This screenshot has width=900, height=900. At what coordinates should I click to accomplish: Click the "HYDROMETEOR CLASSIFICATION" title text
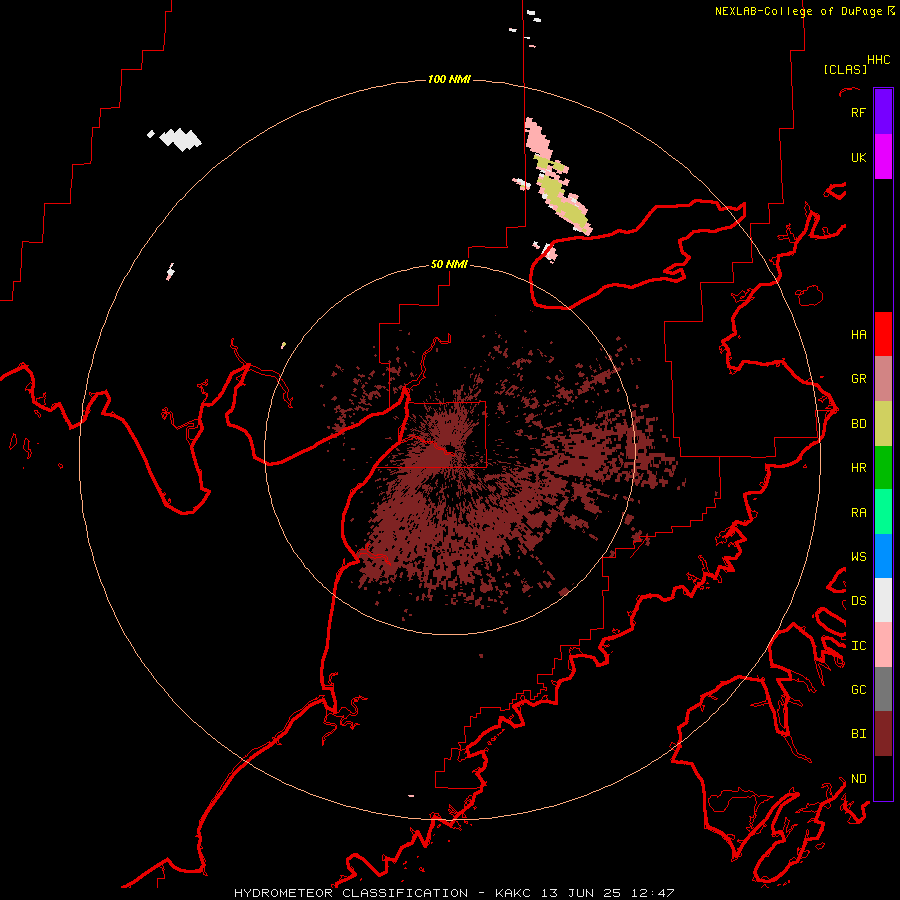pyautogui.click(x=351, y=893)
